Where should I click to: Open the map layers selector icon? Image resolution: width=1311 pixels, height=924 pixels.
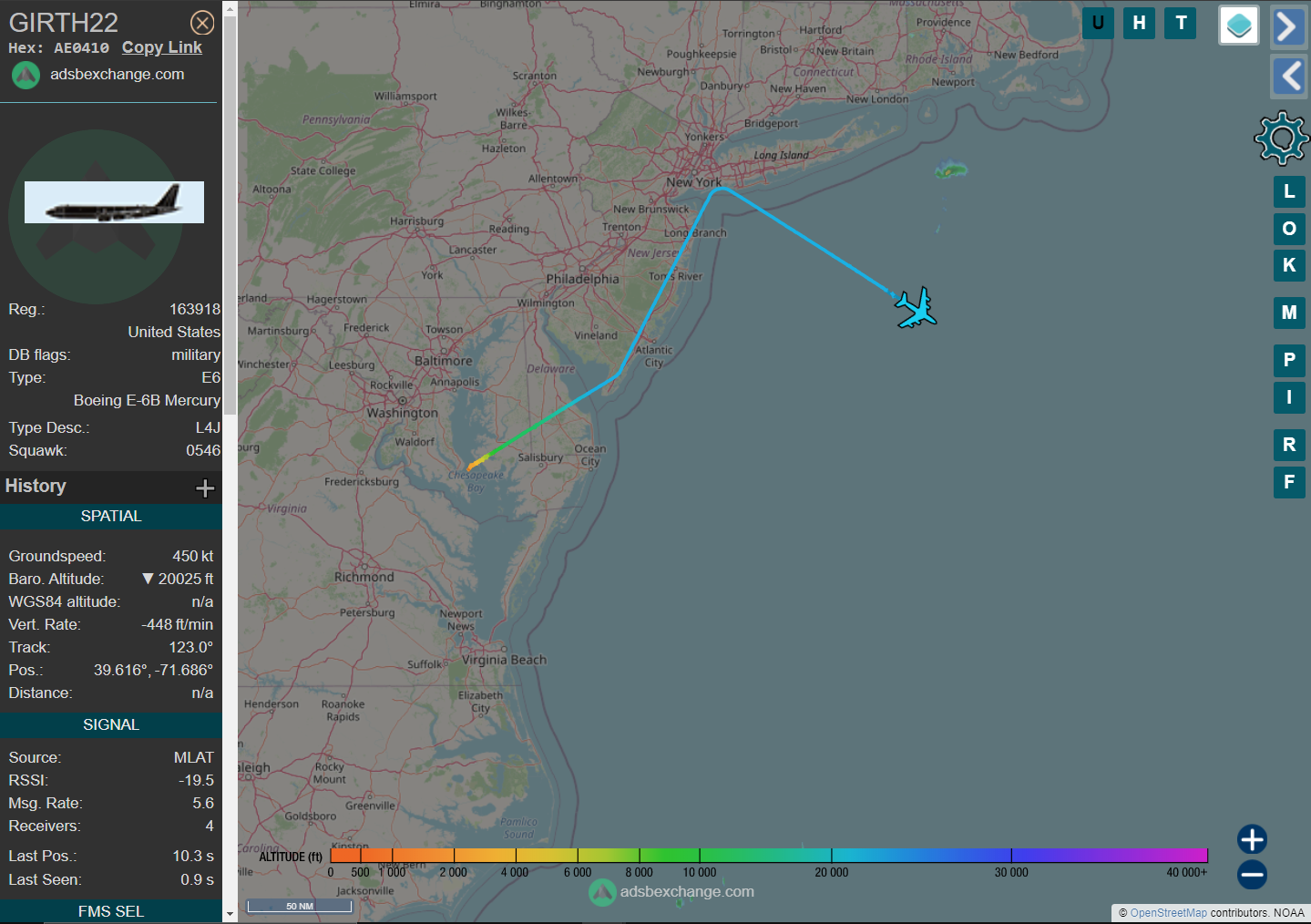(x=1239, y=26)
